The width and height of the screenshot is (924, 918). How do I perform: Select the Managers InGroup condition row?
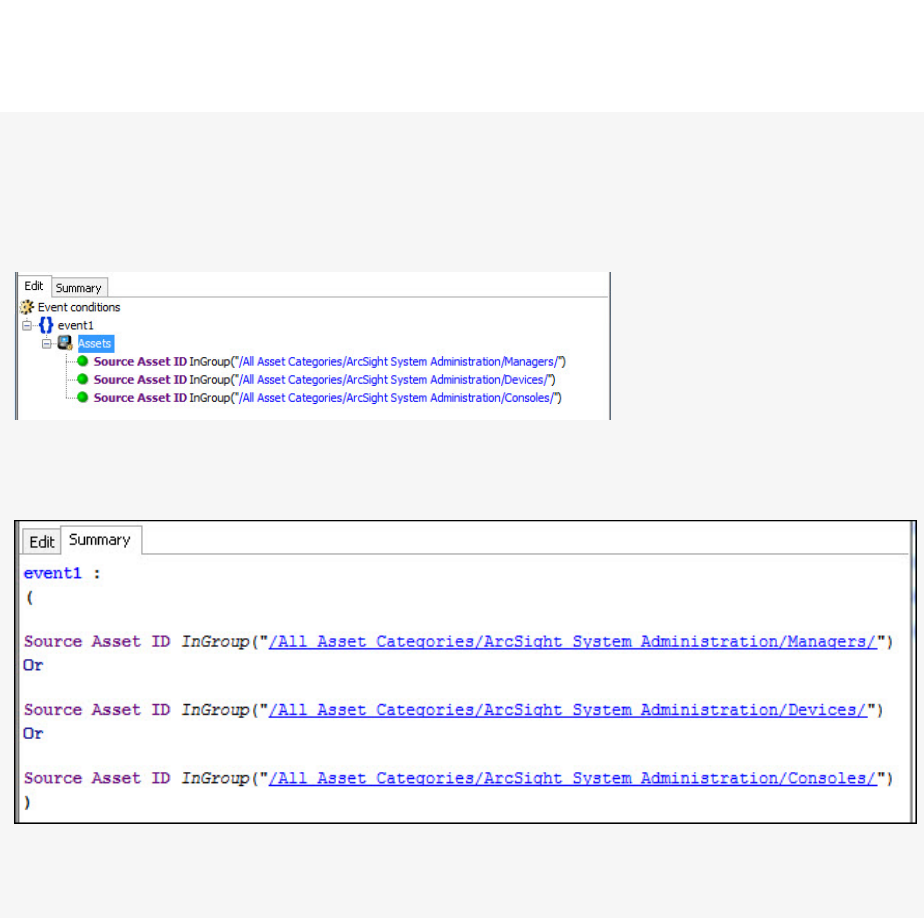[x=329, y=362]
